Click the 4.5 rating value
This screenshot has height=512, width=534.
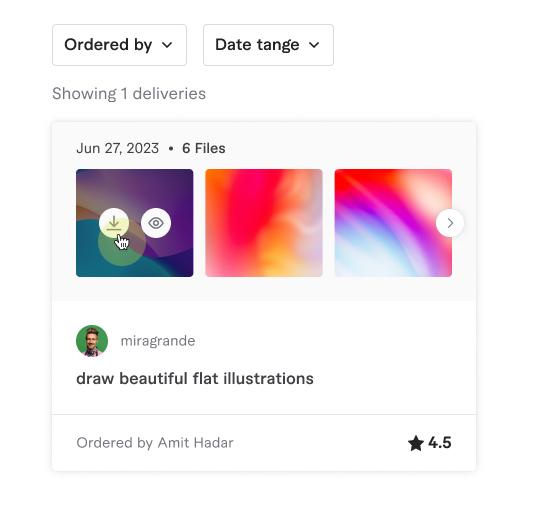click(440, 443)
